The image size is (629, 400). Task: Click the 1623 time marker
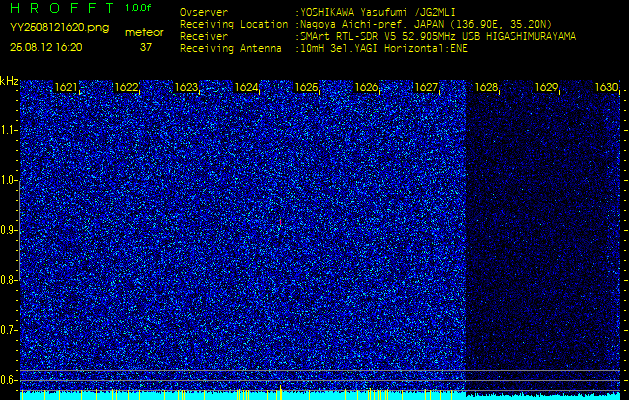point(186,87)
